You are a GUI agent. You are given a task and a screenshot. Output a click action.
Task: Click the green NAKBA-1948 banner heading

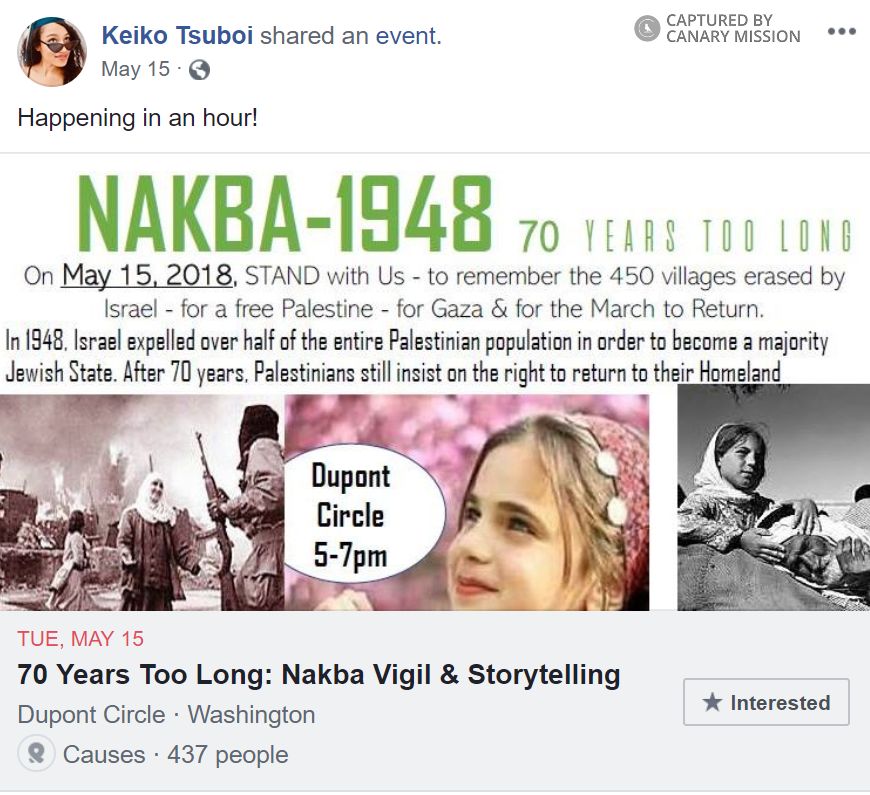click(x=285, y=217)
